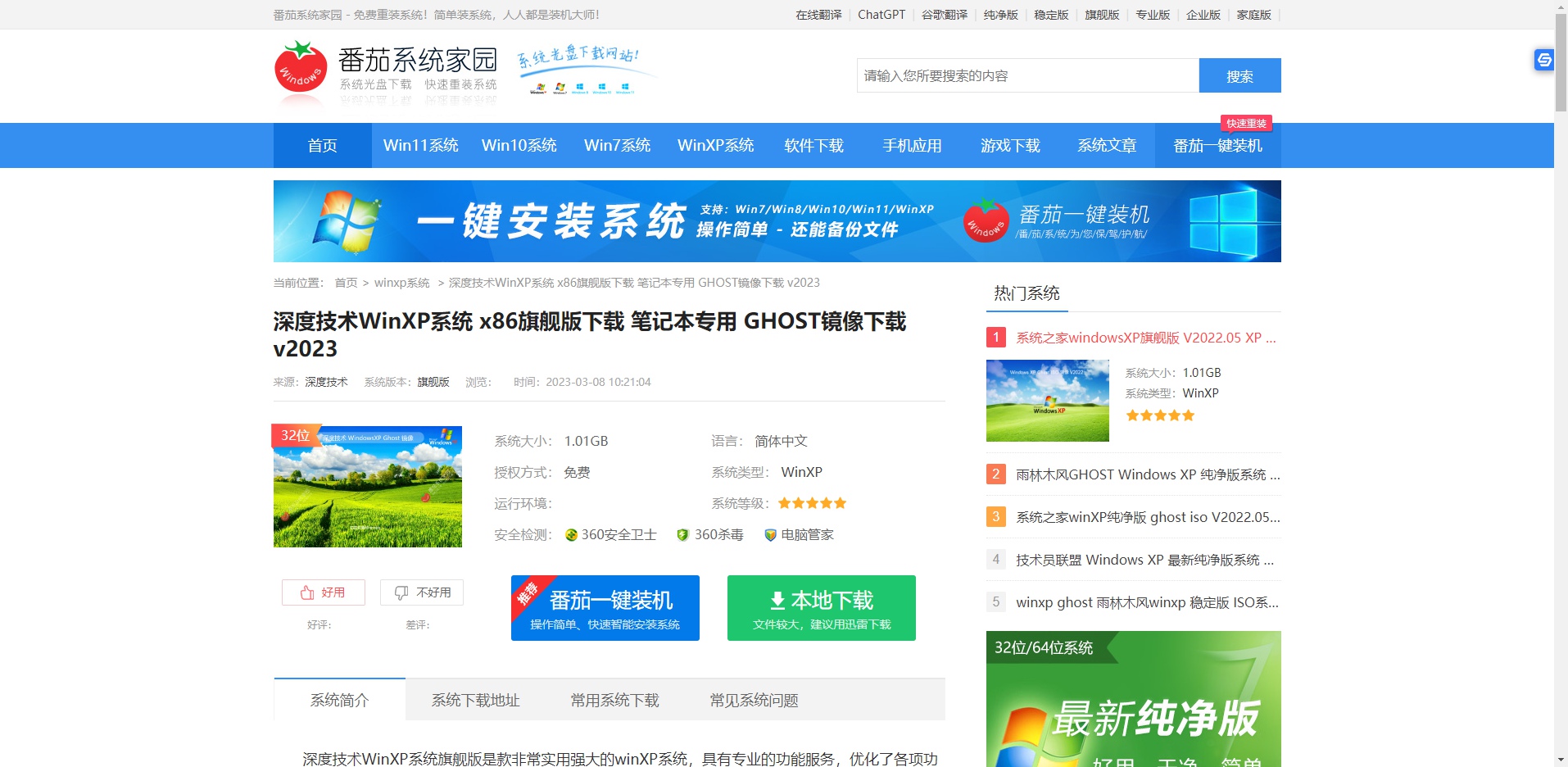Click the 家庭版 top link
The height and width of the screenshot is (767, 1568).
[x=1254, y=15]
